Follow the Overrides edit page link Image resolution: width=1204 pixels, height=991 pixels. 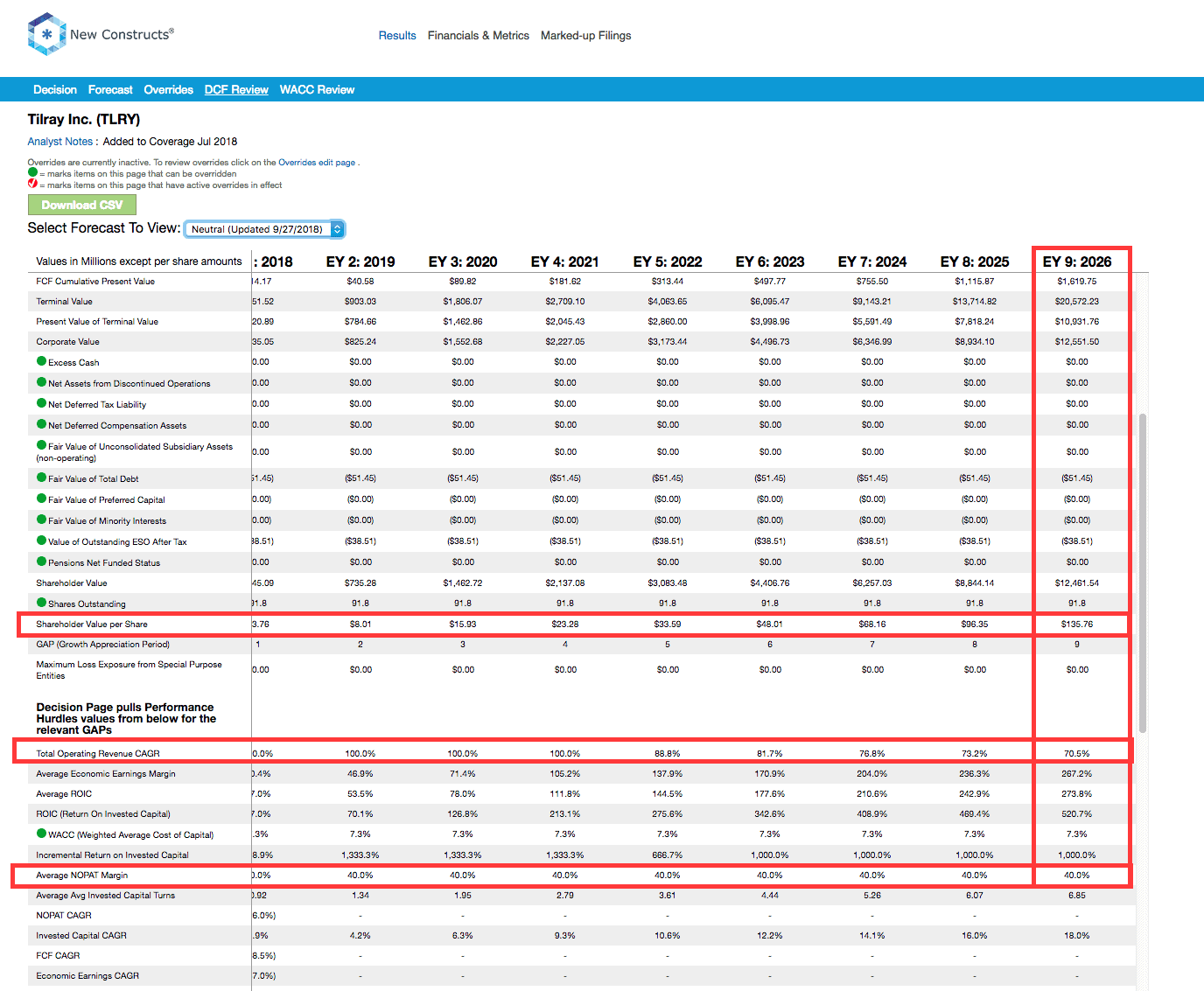tap(317, 163)
